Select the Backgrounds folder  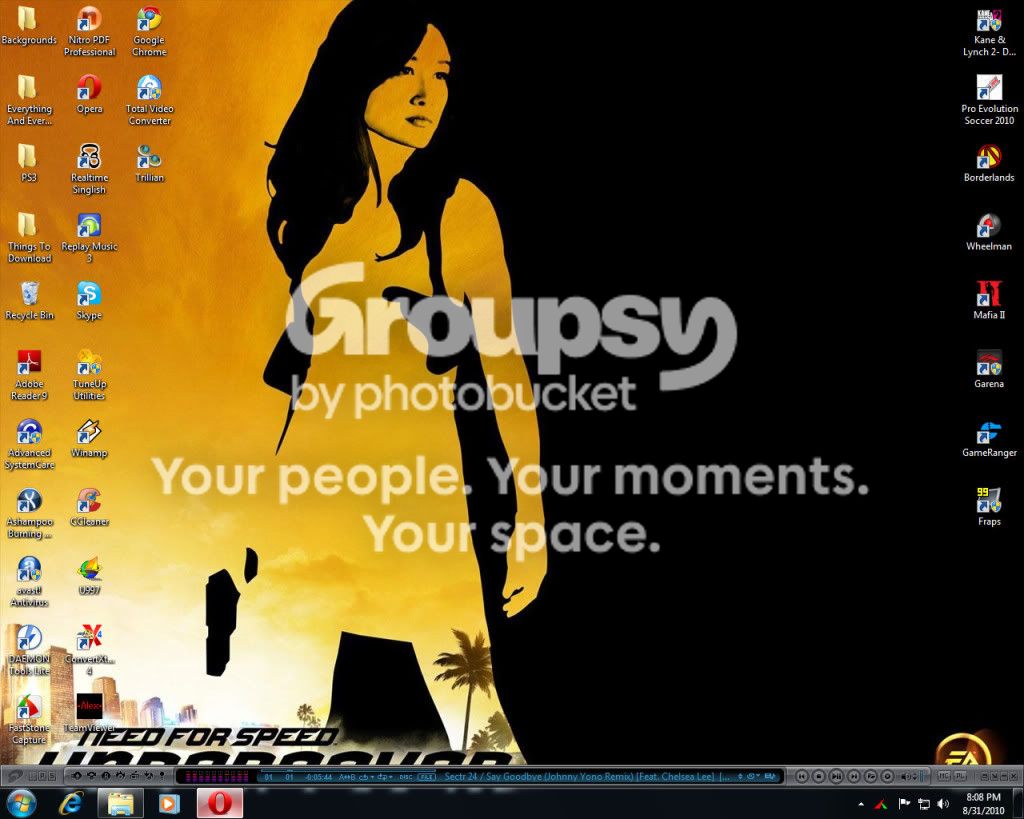tap(29, 26)
